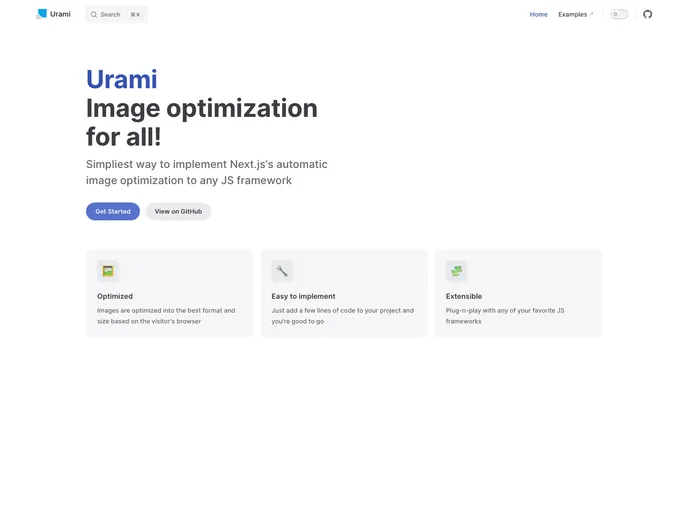688x512 pixels.
Task: Open the GitHub repository icon in header
Action: point(647,14)
